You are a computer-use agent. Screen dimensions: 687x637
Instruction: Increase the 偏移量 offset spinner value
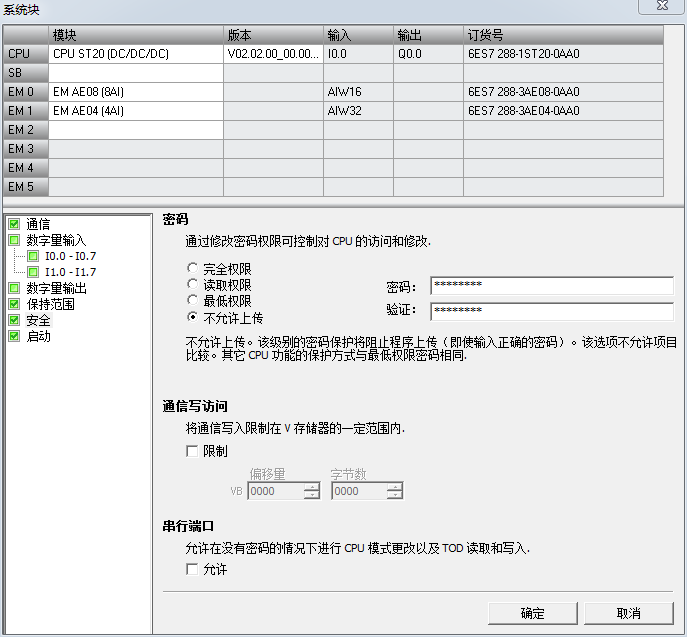[311, 487]
